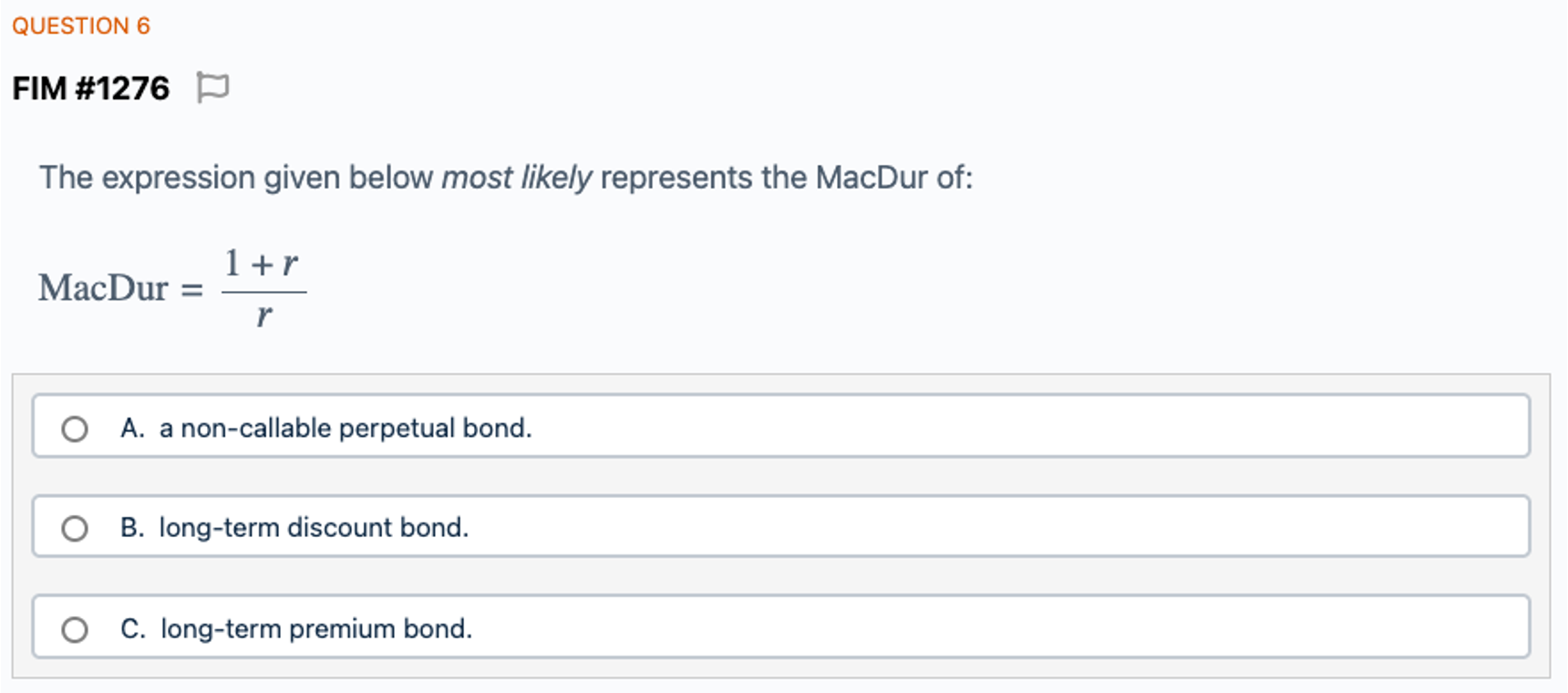Click the "A." option letter label

(x=132, y=429)
